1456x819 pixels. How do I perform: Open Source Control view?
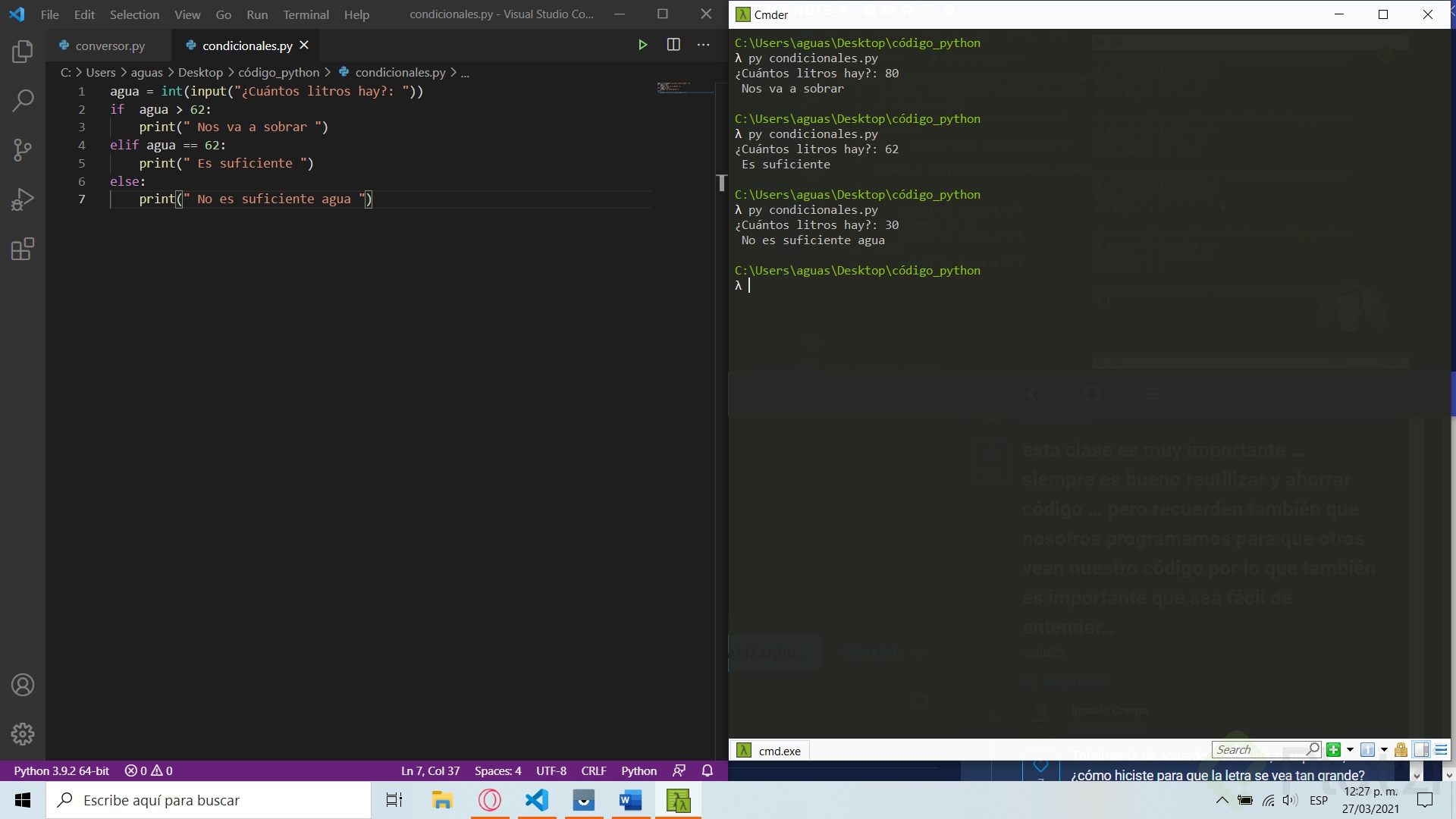click(x=23, y=149)
